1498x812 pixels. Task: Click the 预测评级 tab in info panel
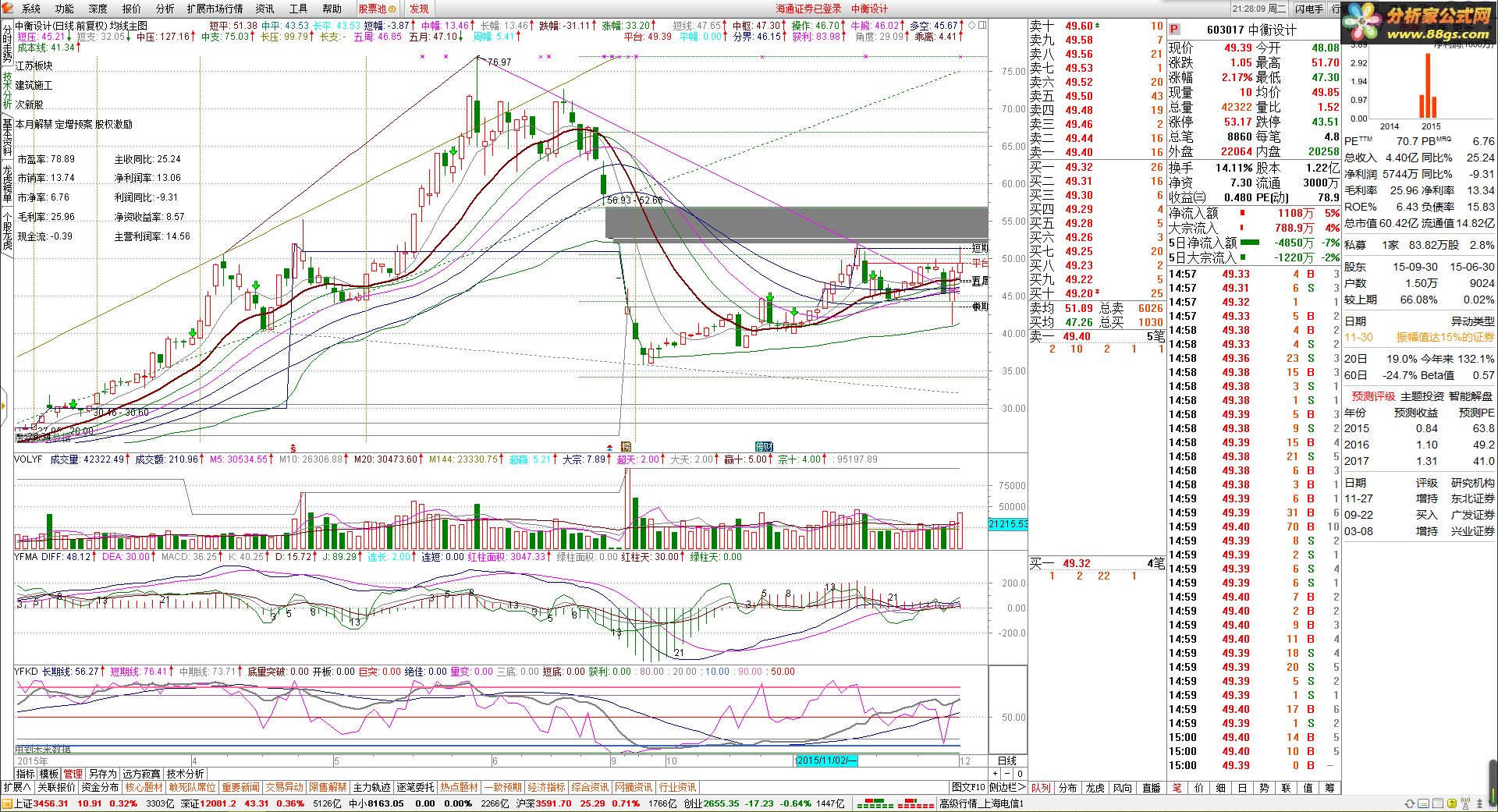1373,396
